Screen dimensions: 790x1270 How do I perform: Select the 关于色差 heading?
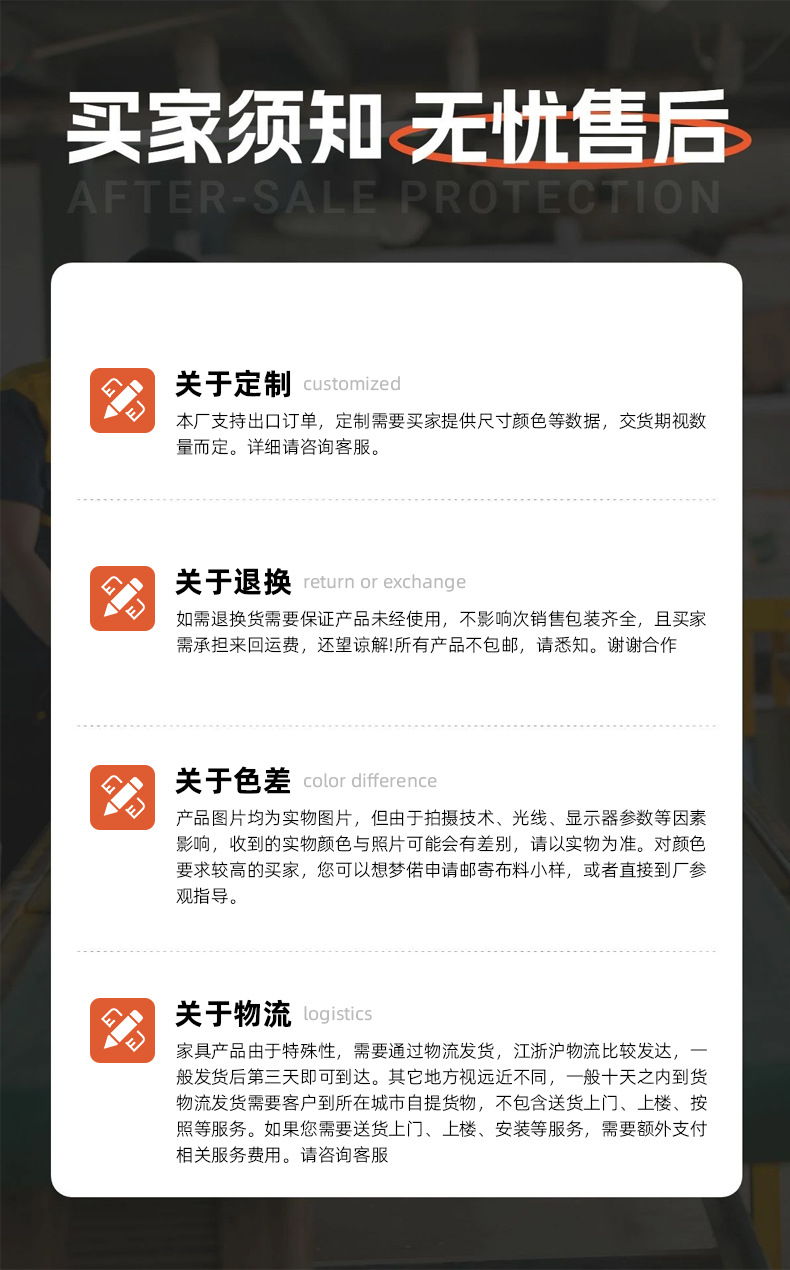pyautogui.click(x=233, y=781)
